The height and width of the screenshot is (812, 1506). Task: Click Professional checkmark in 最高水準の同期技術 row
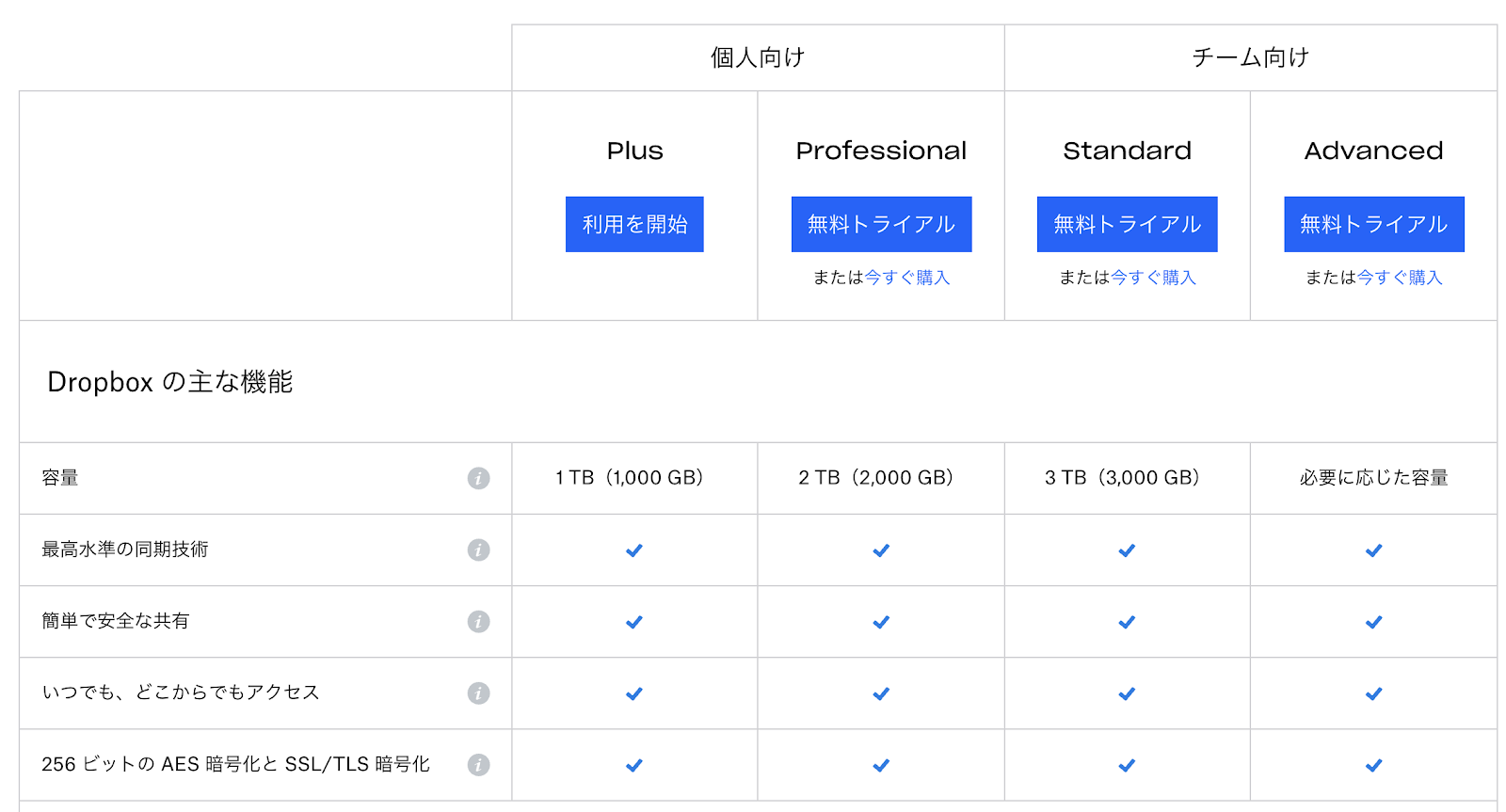(881, 550)
